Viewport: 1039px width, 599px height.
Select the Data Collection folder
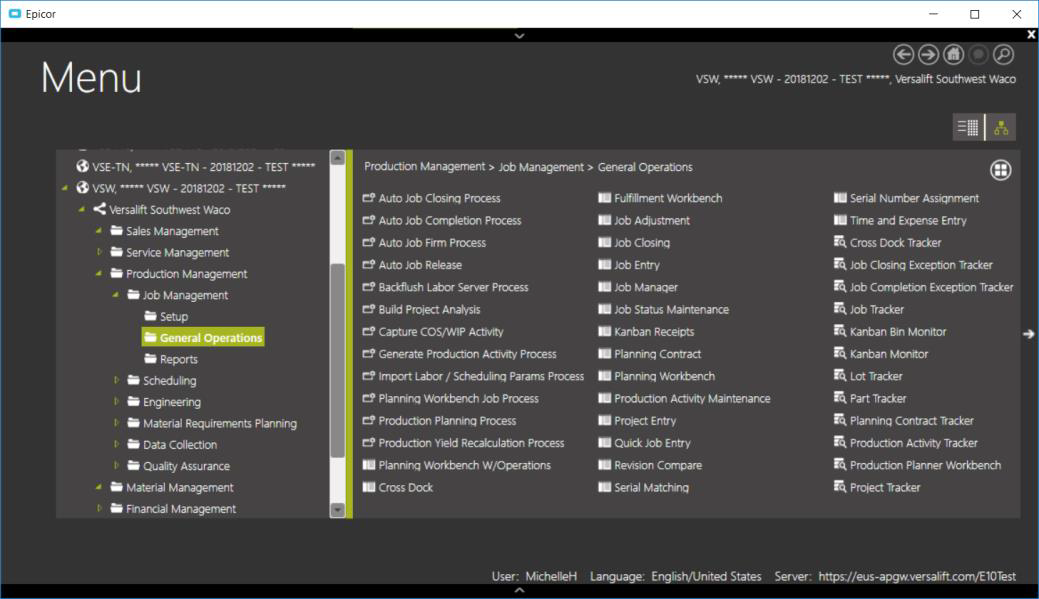point(172,445)
